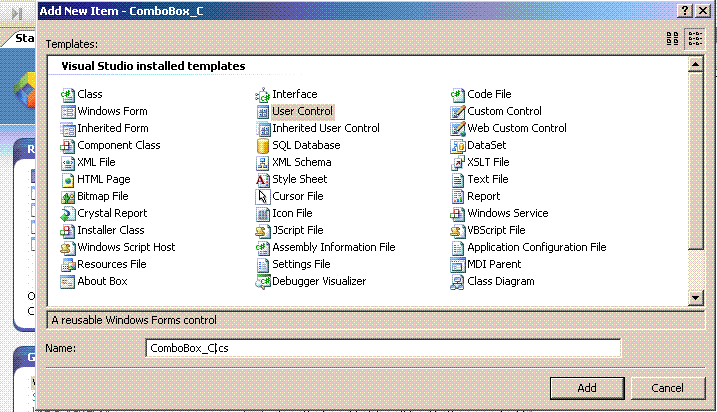This screenshot has width=717, height=412.
Task: Select the Application Configuration File icon
Action: point(457,247)
